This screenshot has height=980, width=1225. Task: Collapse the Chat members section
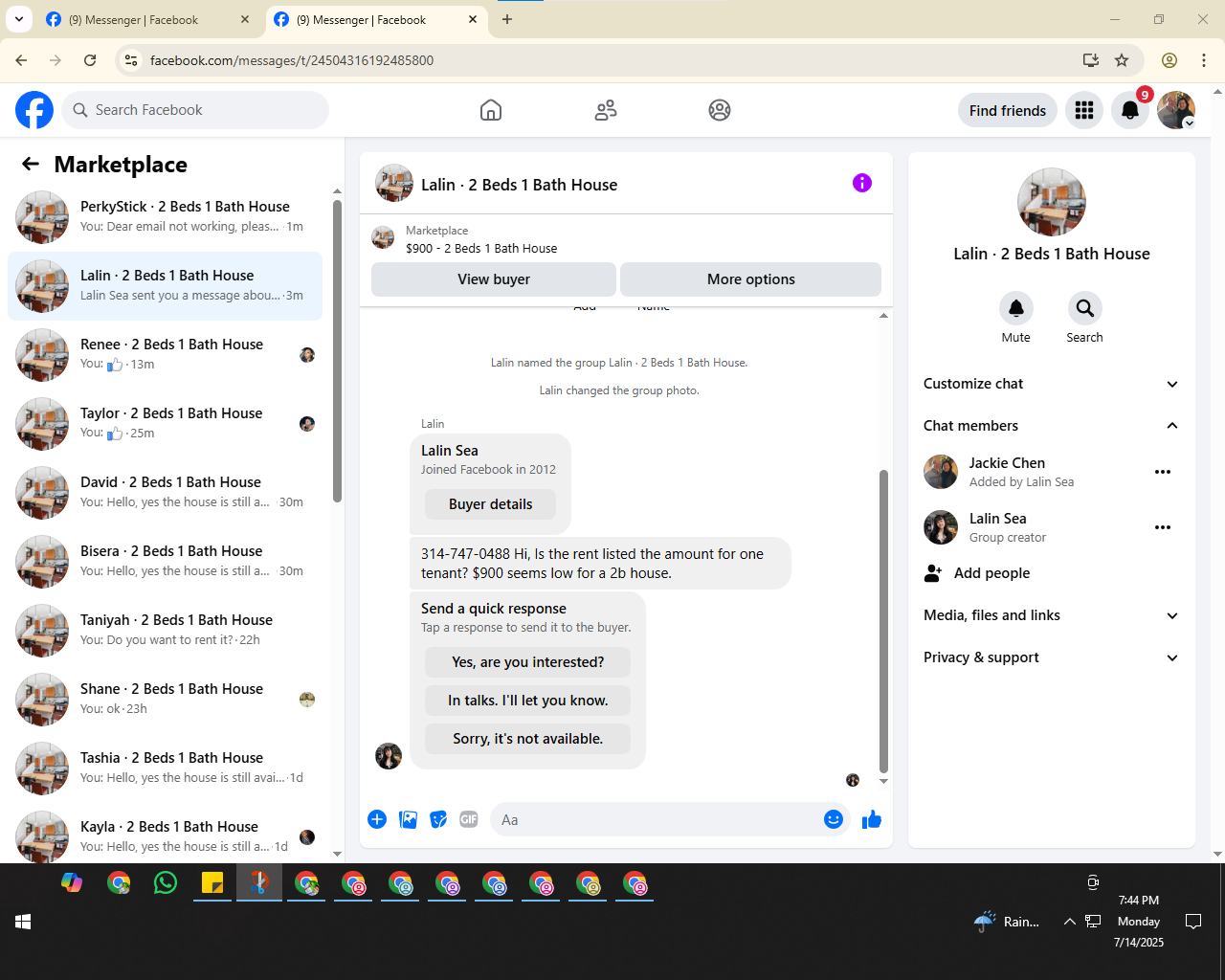(1052, 426)
